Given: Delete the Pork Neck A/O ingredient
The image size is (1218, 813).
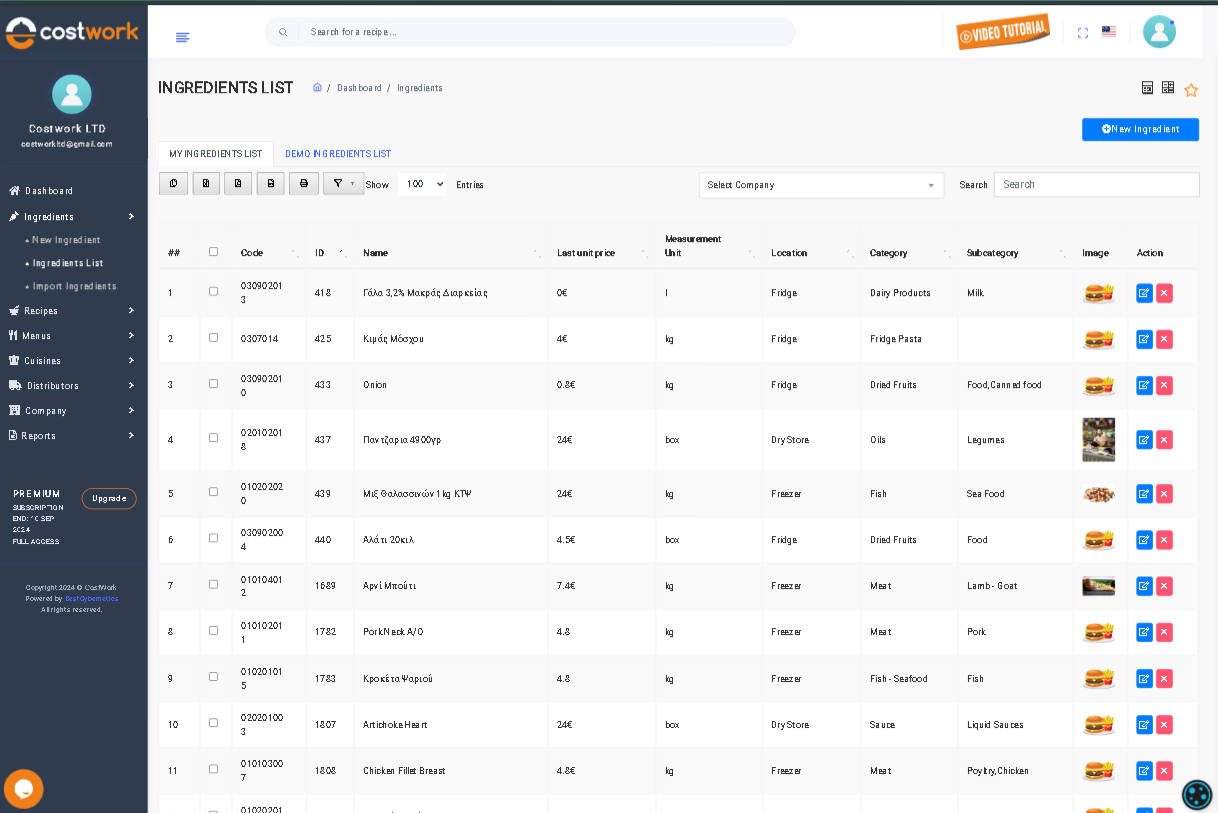Looking at the screenshot, I should click(x=1164, y=632).
